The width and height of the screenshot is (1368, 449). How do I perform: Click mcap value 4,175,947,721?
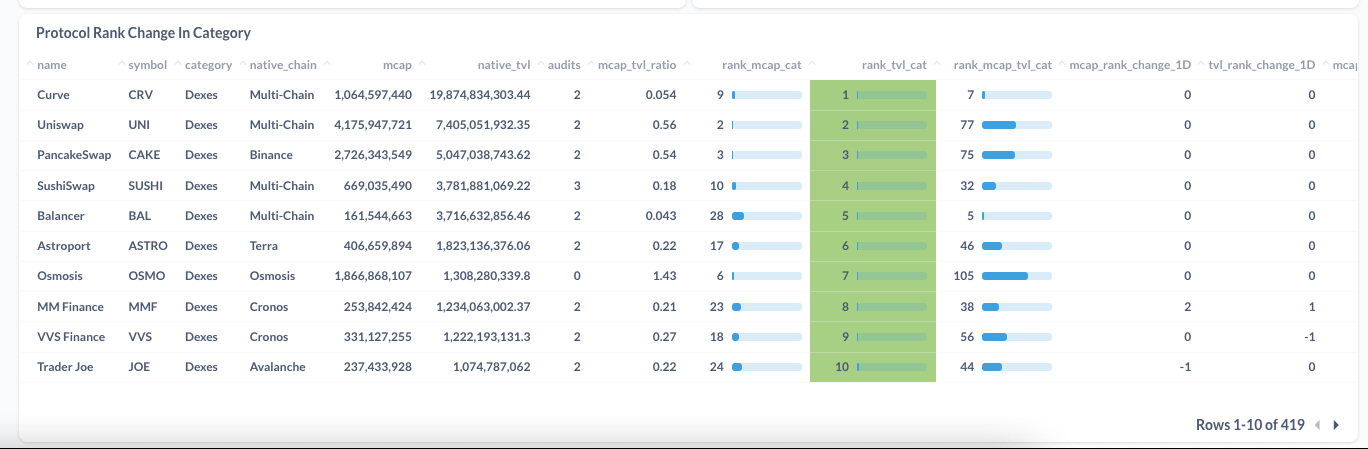(x=373, y=125)
